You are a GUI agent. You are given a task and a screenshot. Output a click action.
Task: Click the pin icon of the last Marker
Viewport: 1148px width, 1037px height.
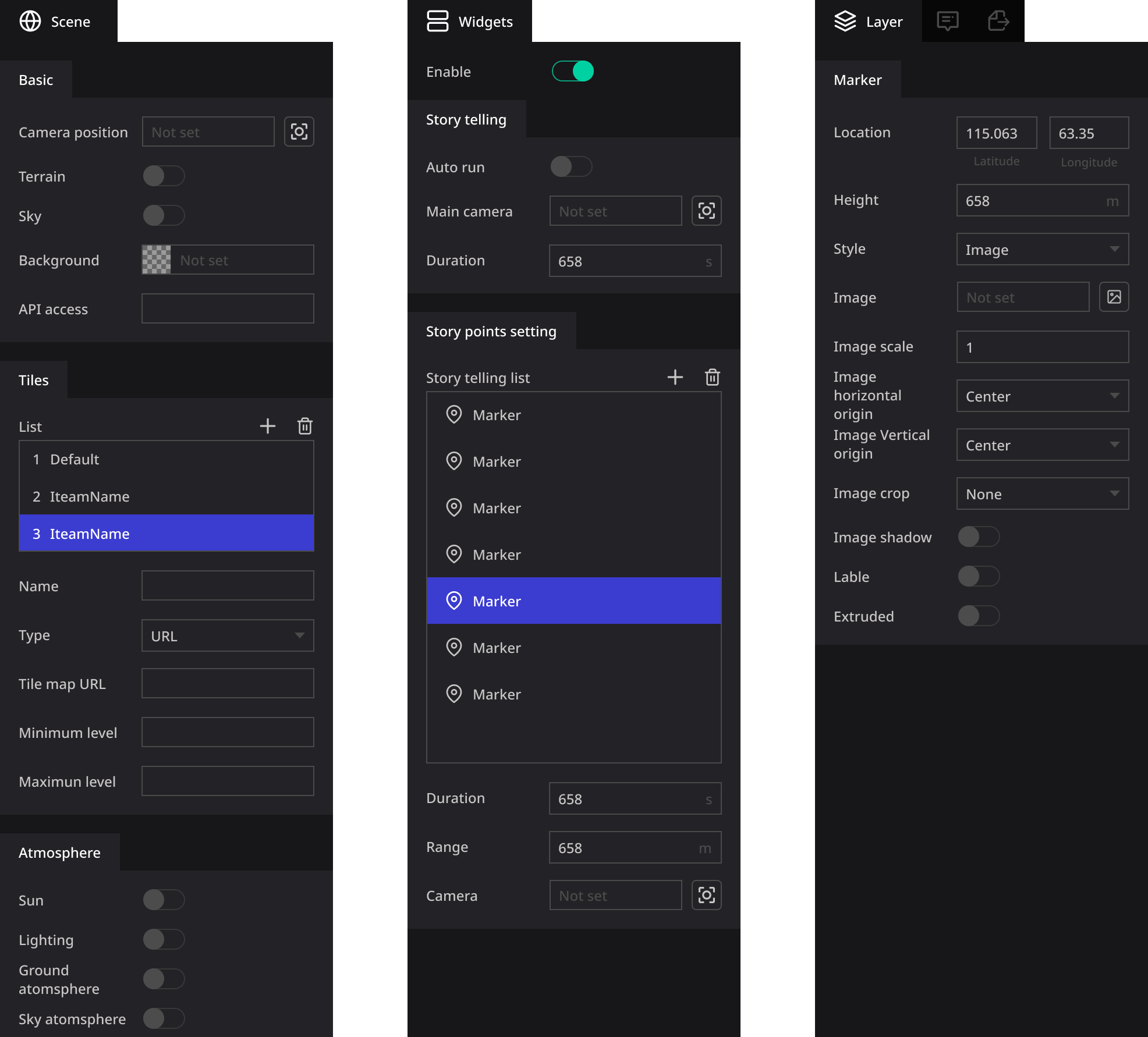tap(454, 694)
